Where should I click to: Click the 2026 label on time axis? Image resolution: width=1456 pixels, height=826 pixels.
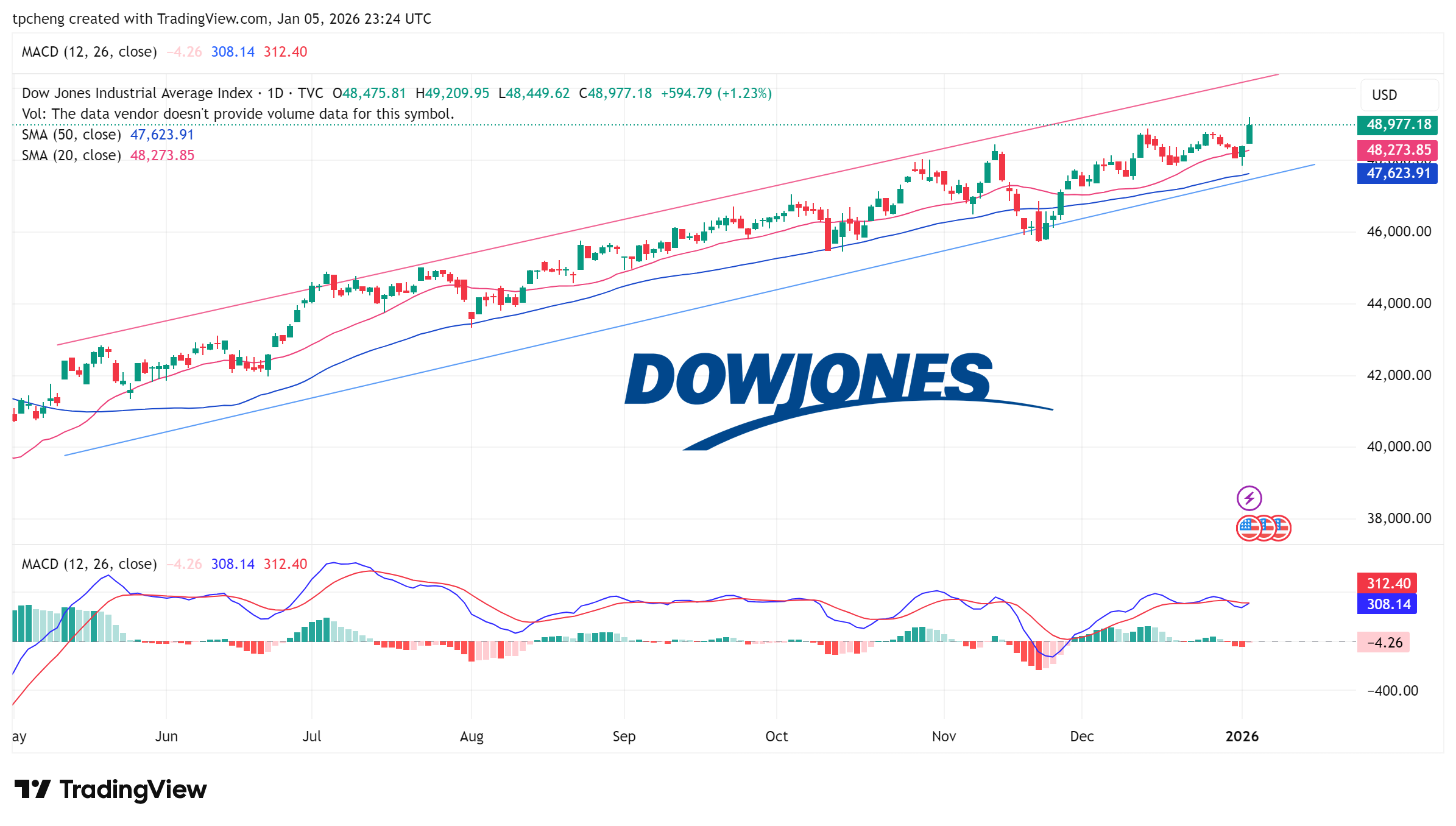[1242, 736]
